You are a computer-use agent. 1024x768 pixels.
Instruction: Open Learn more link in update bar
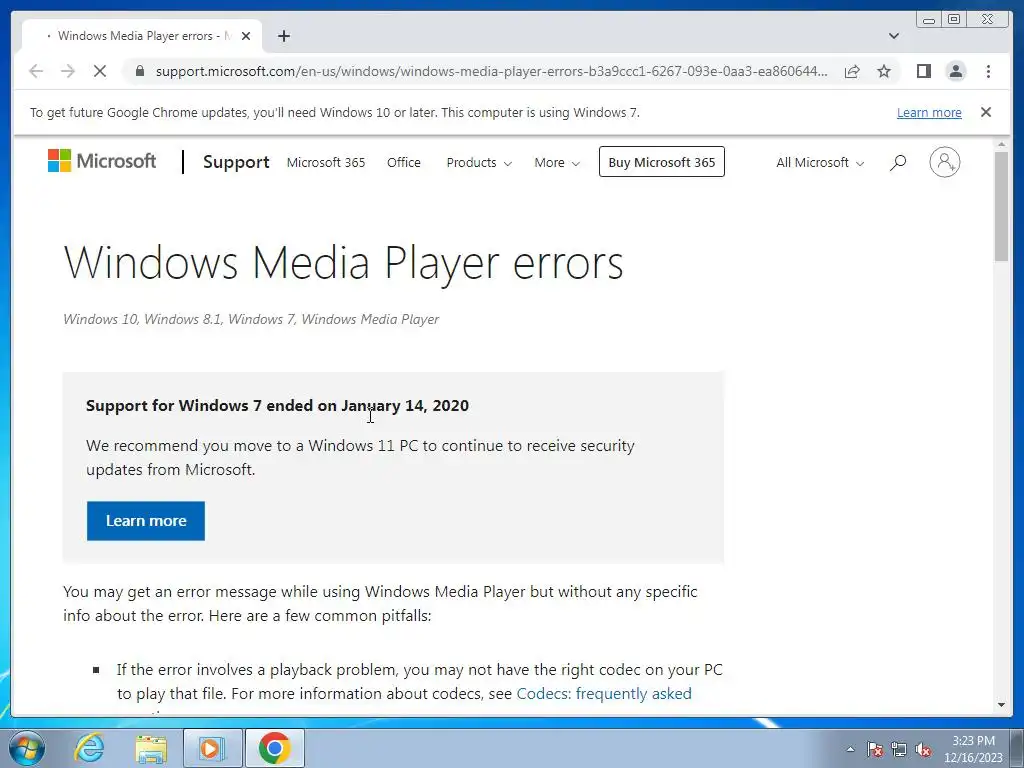(x=929, y=112)
